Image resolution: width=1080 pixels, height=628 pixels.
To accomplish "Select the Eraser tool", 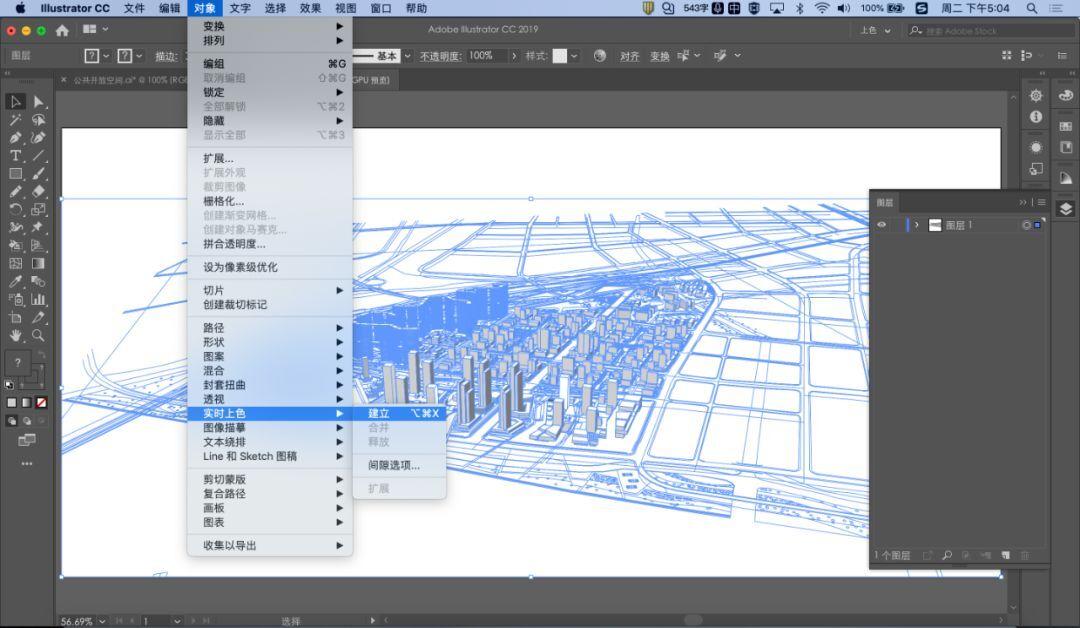I will coord(39,191).
